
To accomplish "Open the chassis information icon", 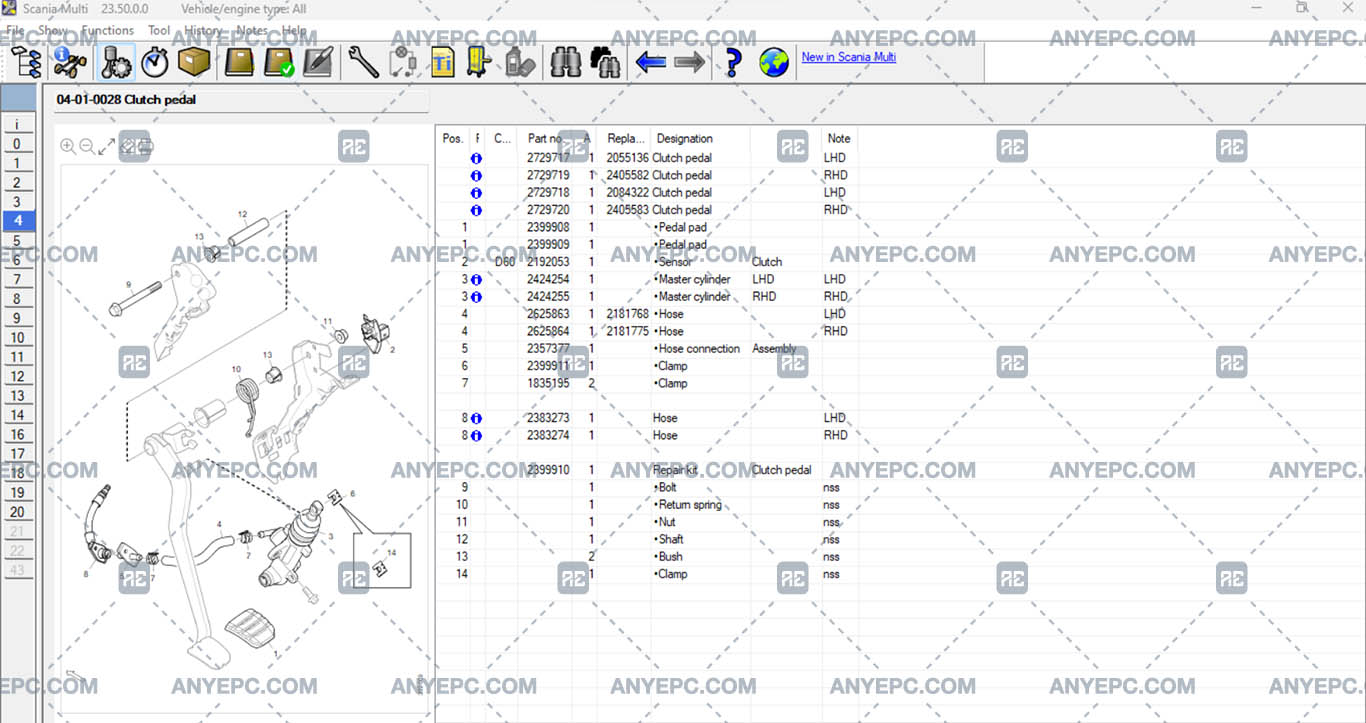I will tap(71, 62).
